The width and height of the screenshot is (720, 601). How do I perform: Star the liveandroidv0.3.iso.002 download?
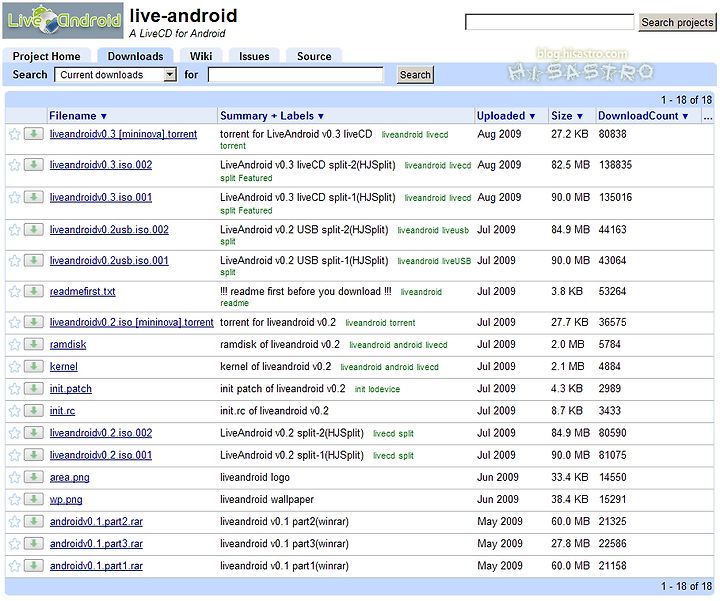pos(15,164)
